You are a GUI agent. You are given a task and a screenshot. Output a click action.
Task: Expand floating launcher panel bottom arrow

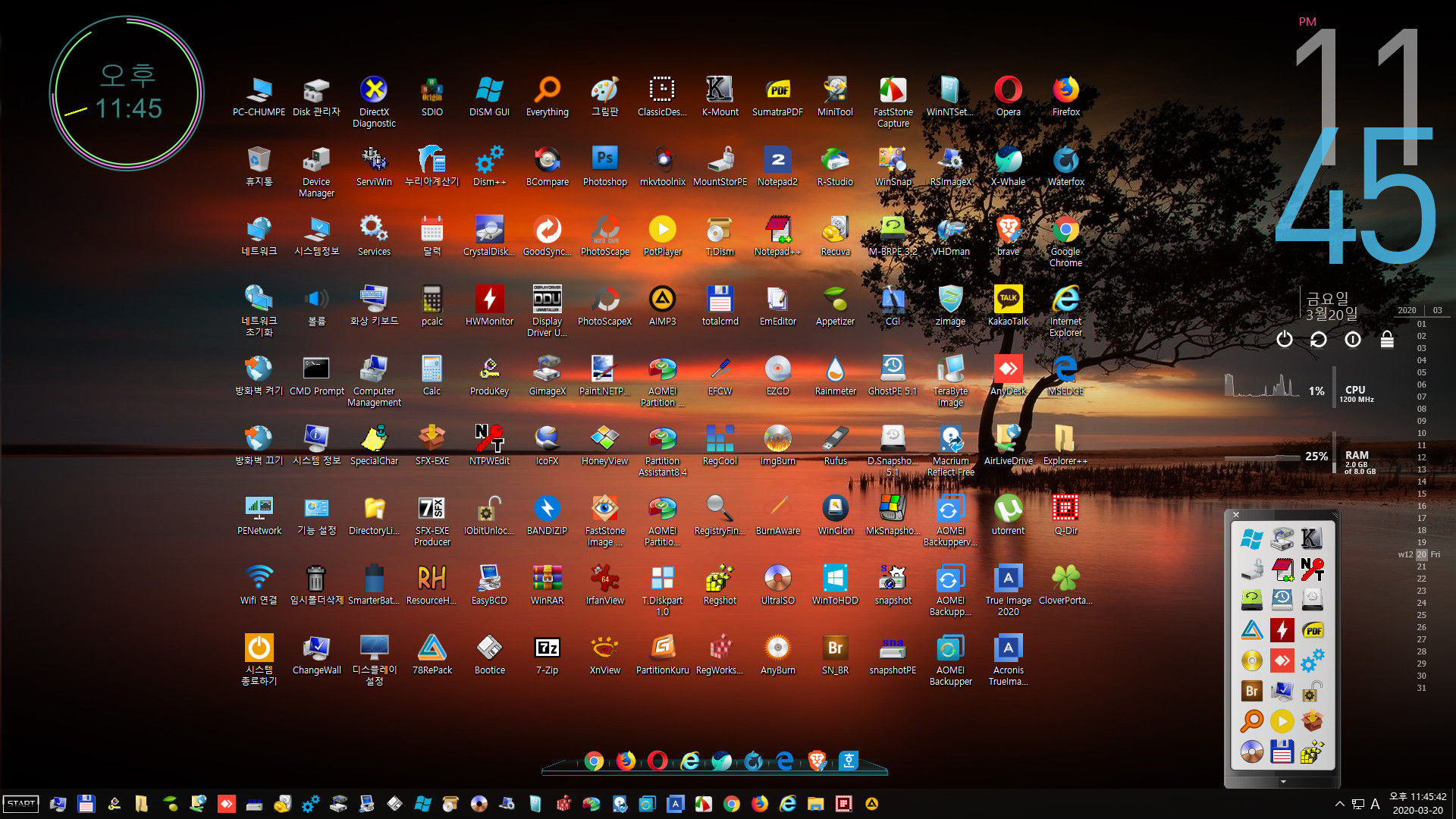[x=1283, y=782]
